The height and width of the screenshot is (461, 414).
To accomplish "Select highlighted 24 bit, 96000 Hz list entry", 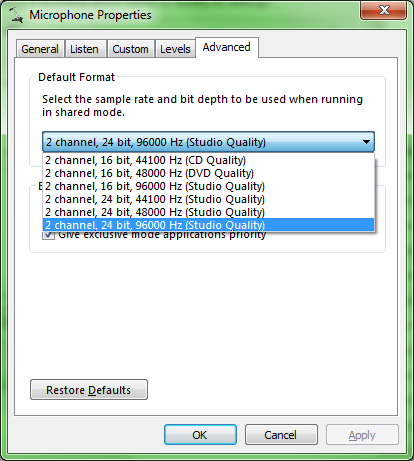I will tap(208, 225).
